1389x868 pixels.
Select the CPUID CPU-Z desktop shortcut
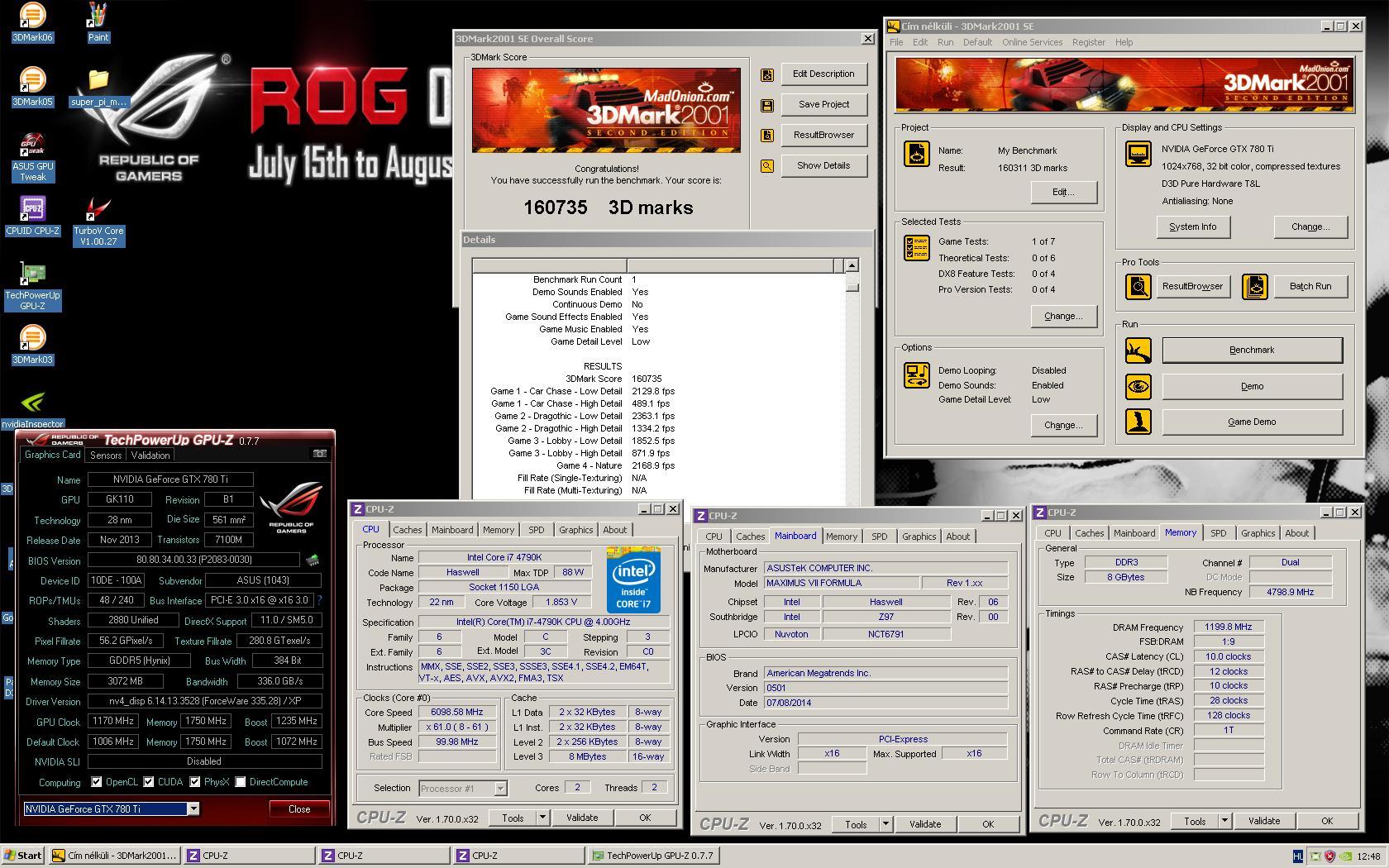pos(32,216)
